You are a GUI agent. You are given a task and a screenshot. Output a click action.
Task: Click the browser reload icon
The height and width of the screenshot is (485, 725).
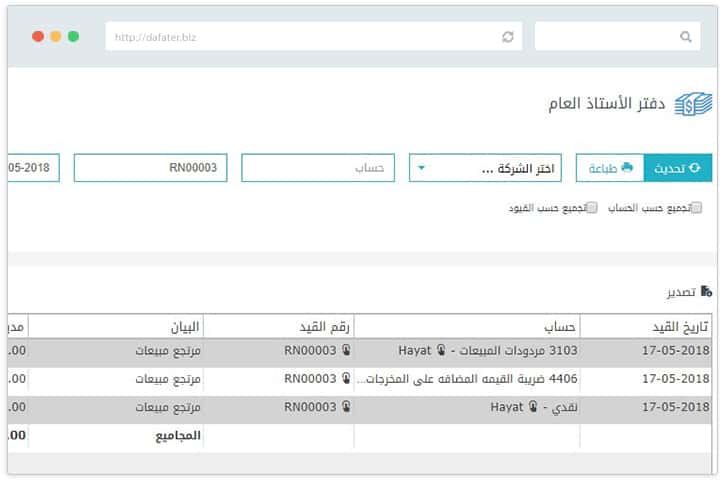[508, 37]
